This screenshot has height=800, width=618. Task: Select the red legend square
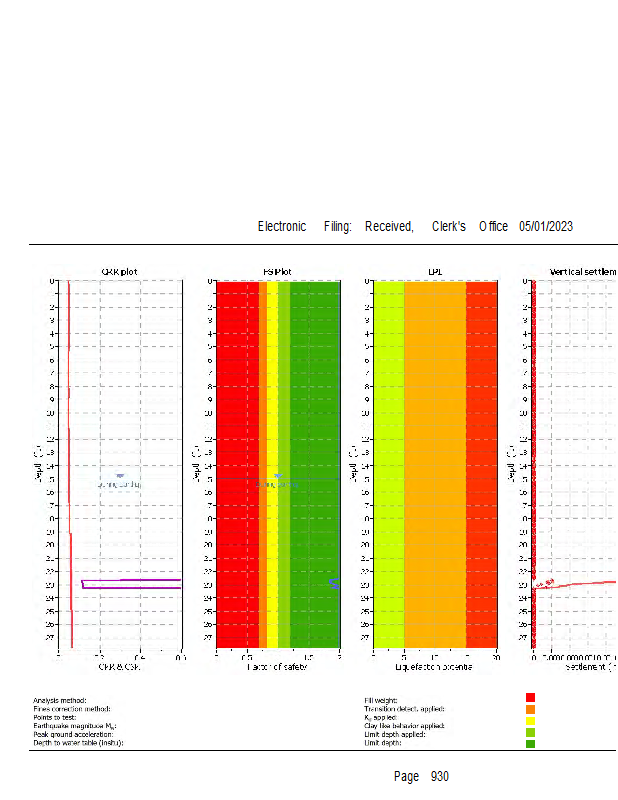pos(530,697)
